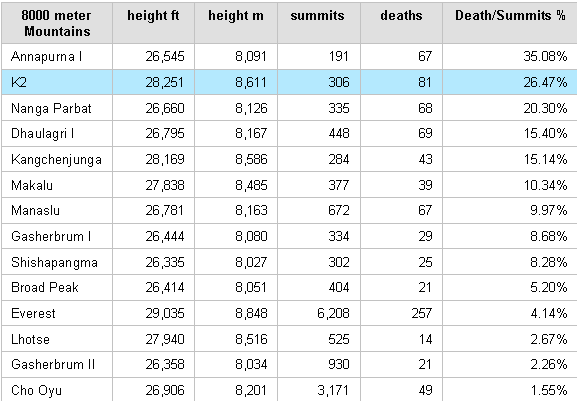The height and width of the screenshot is (401, 577).
Task: Click the Annapurna I row name
Action: pyautogui.click(x=47, y=57)
